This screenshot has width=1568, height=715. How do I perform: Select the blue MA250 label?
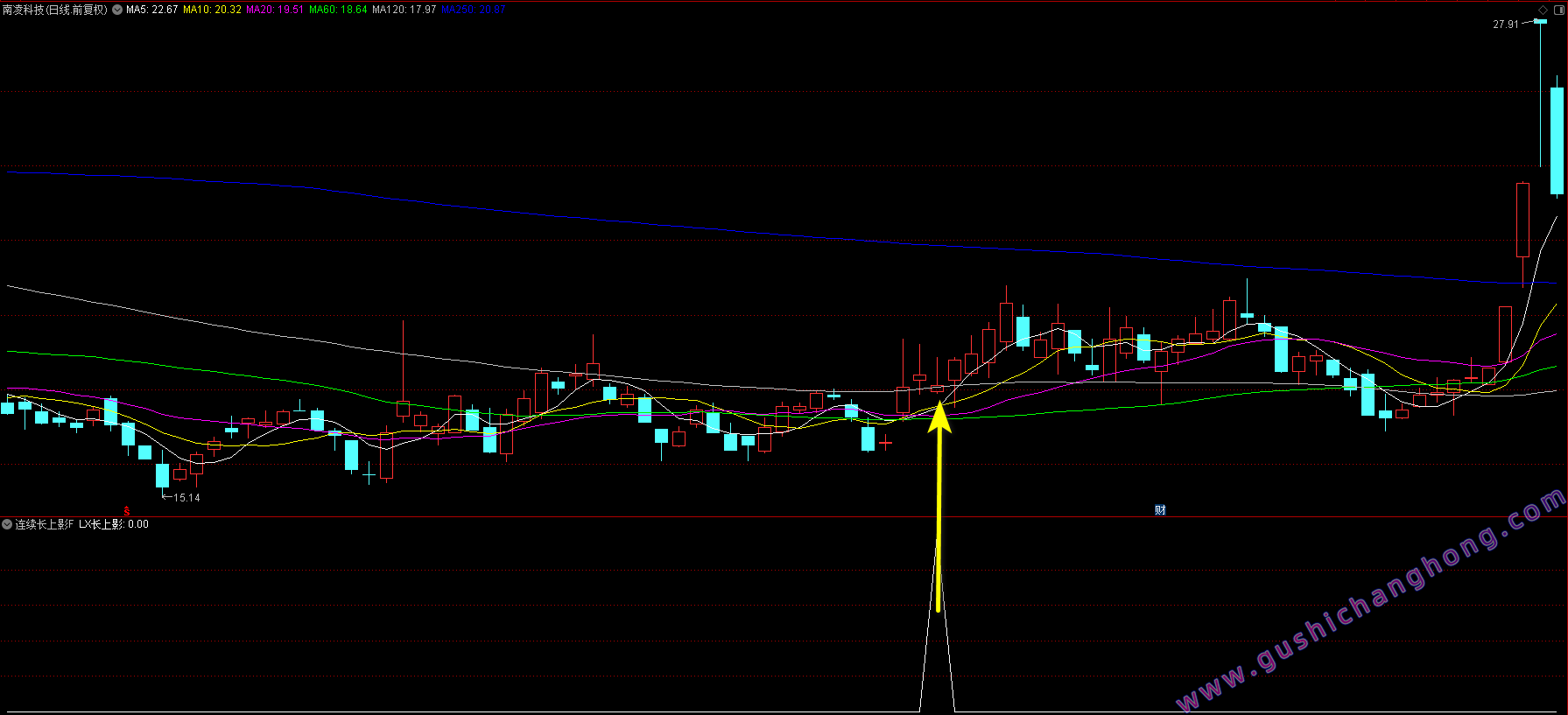point(473,10)
